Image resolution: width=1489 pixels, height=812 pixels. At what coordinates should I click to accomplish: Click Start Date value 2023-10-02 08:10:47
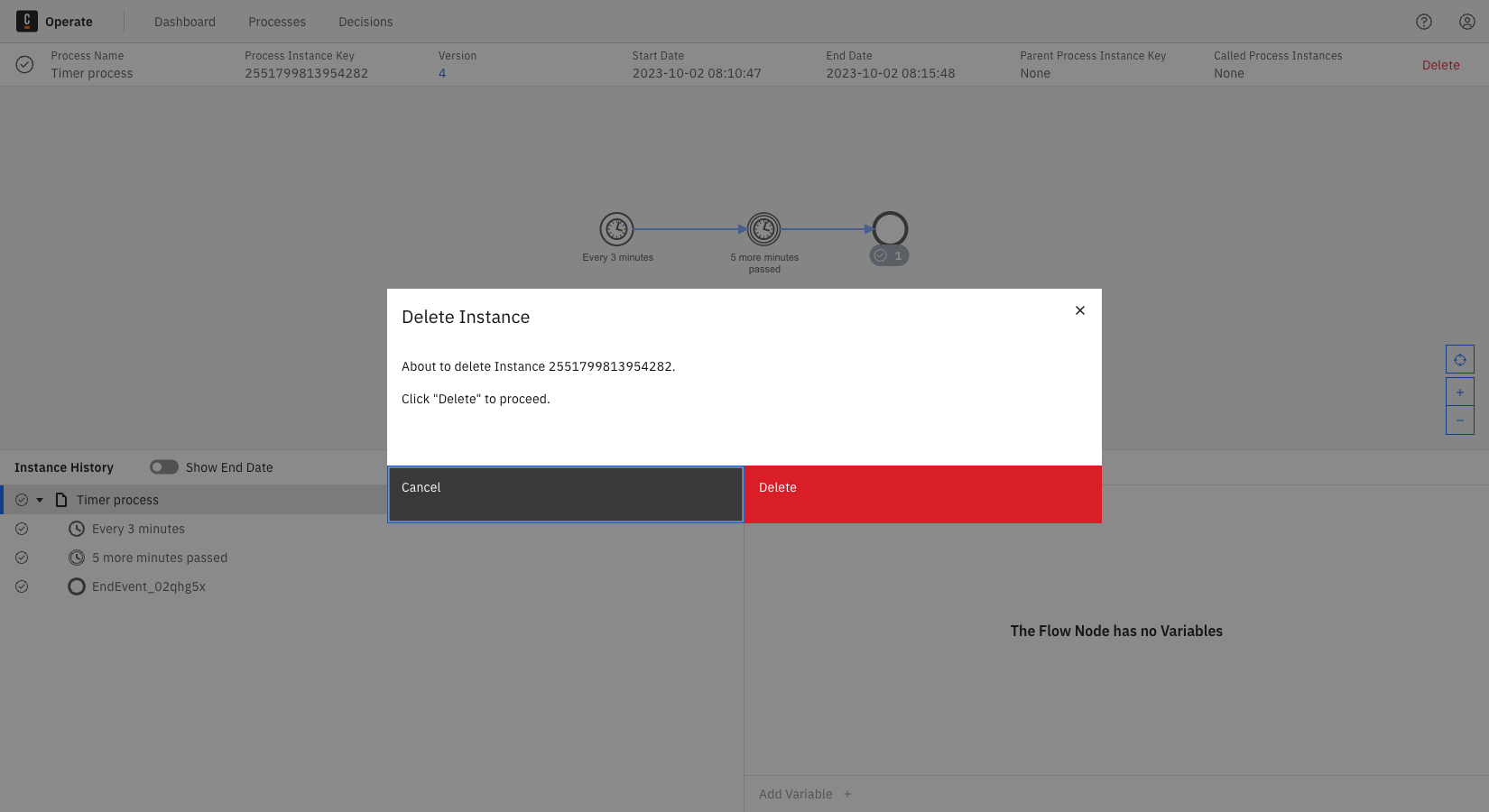pos(697,73)
